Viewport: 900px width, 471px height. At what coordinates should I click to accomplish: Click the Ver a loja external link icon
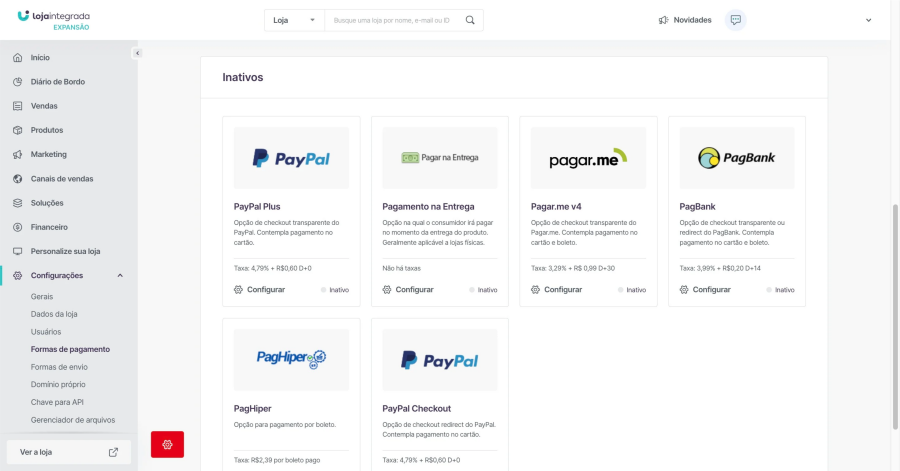coord(113,452)
